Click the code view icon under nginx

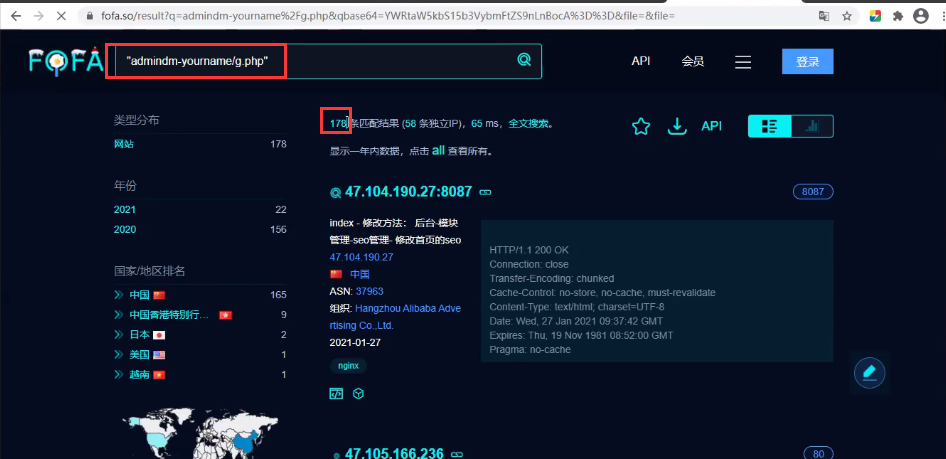(336, 393)
